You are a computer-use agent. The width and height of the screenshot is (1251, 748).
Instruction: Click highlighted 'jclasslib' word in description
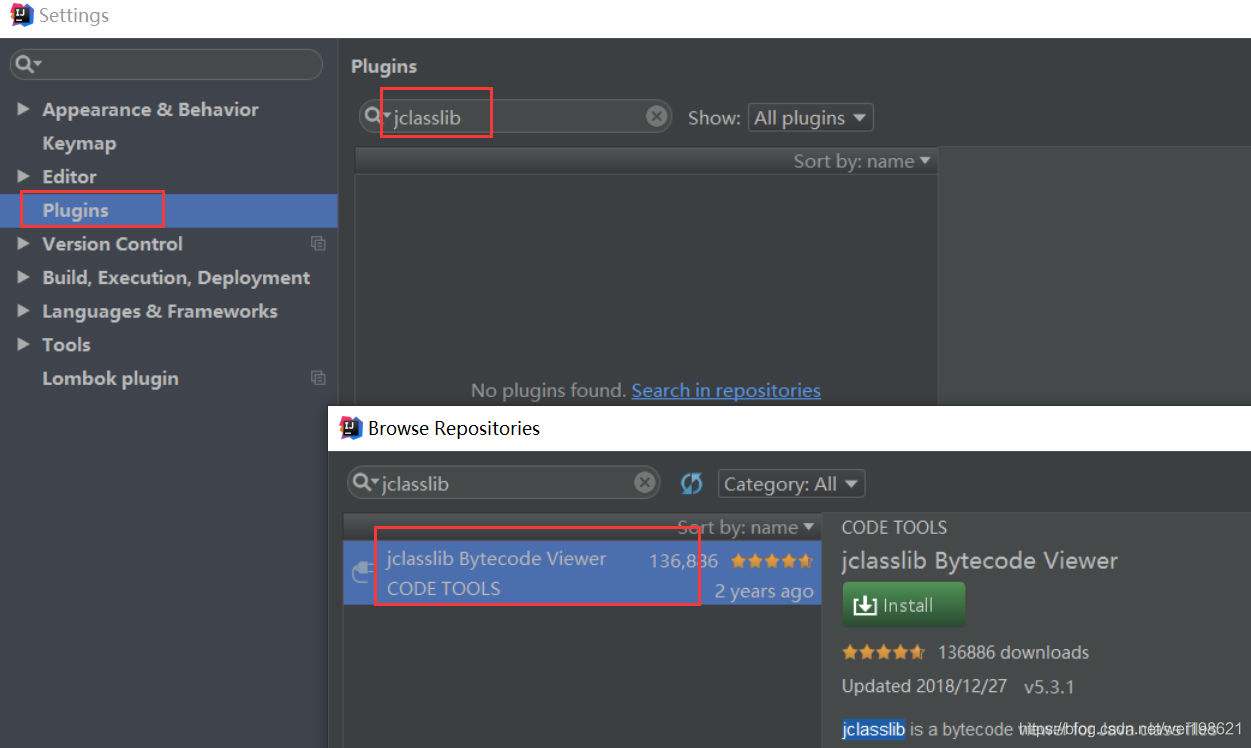tap(874, 729)
